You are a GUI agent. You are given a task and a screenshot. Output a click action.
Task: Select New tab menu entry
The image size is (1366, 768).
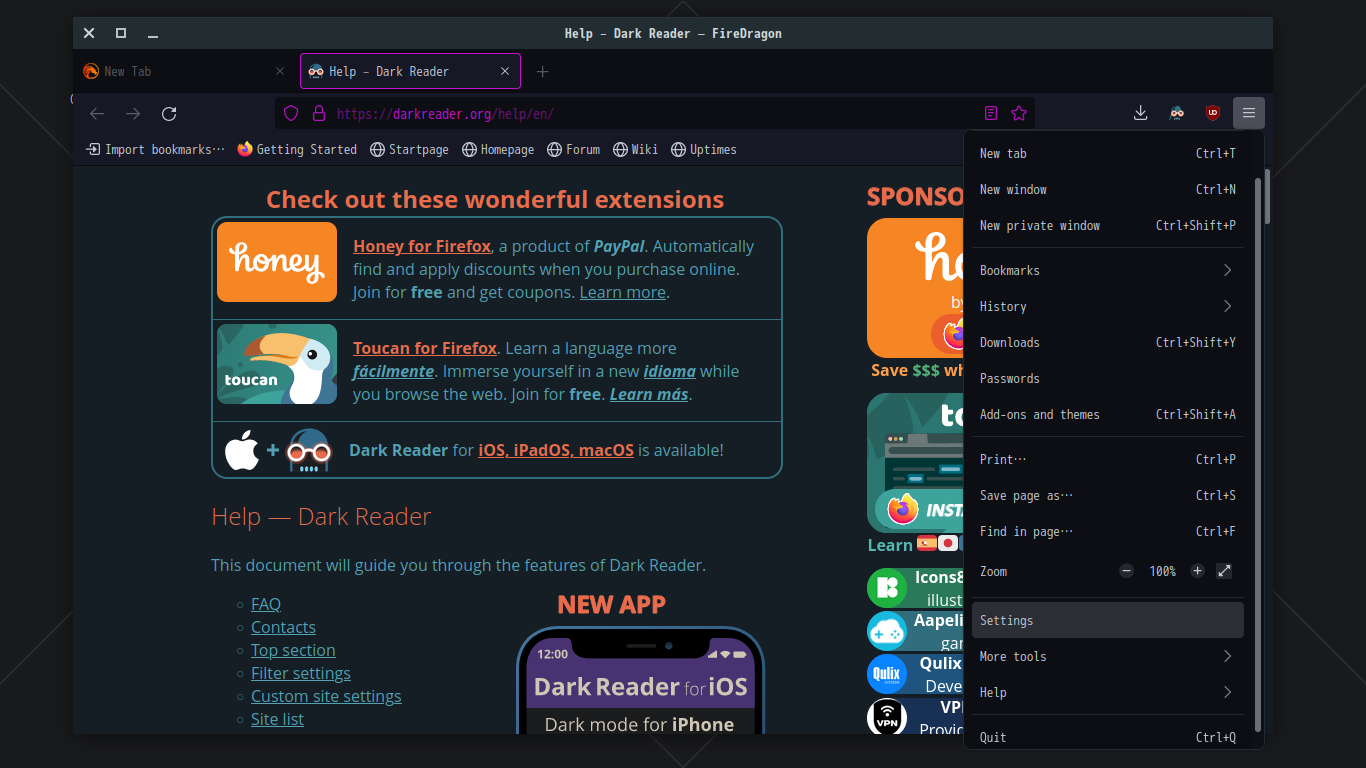(x=1108, y=153)
